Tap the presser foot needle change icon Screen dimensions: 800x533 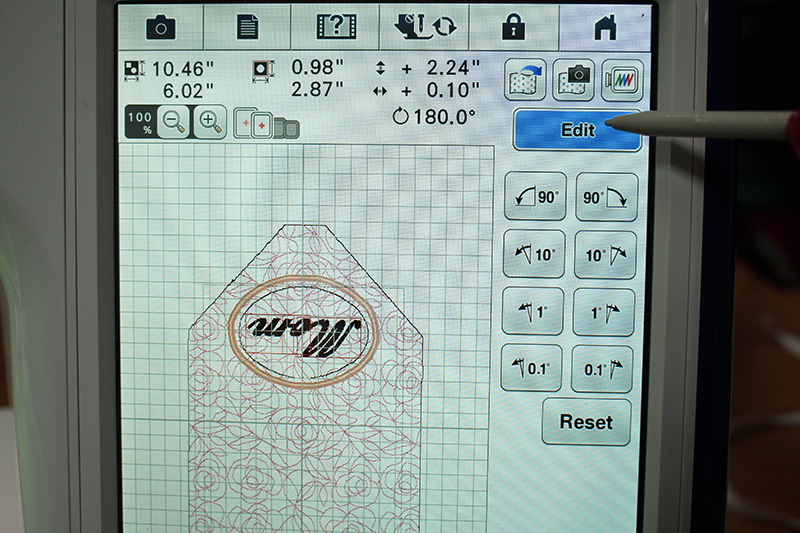424,27
